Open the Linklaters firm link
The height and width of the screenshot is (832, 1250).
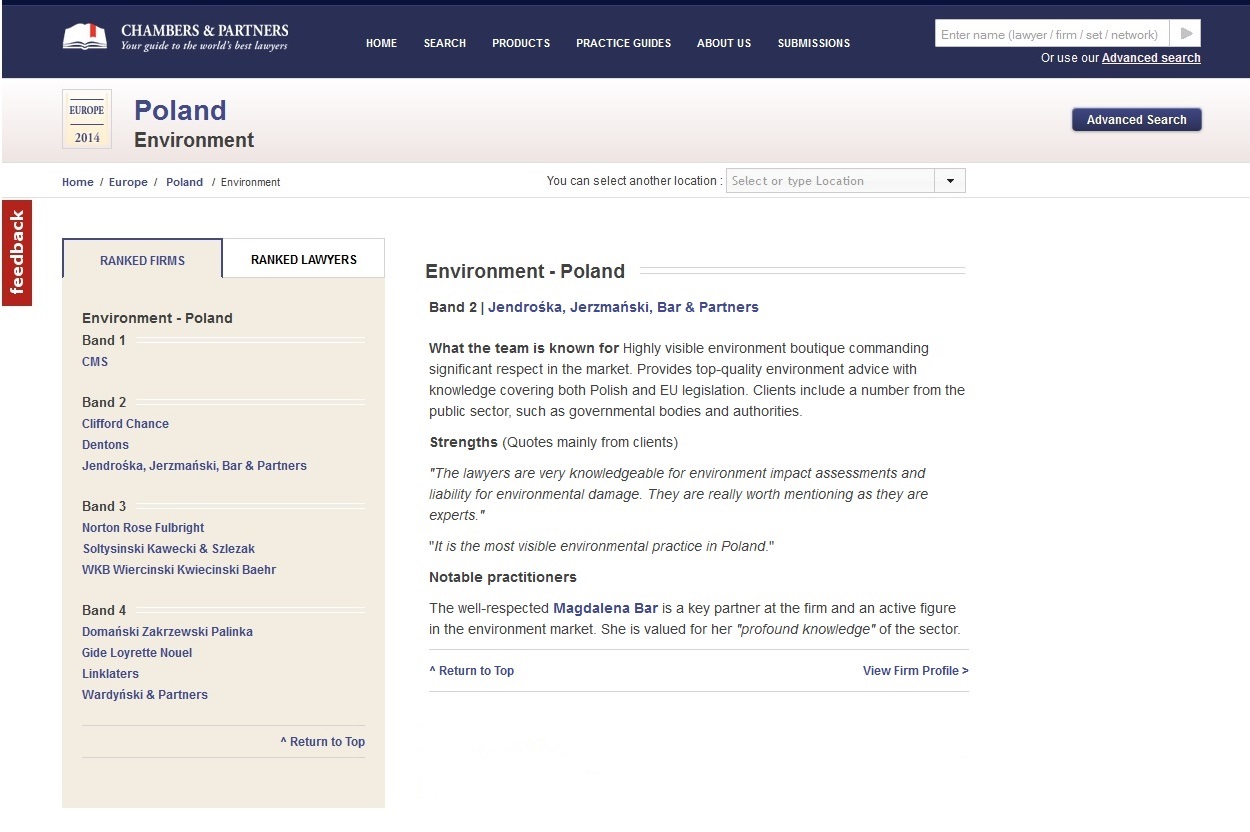coord(110,674)
